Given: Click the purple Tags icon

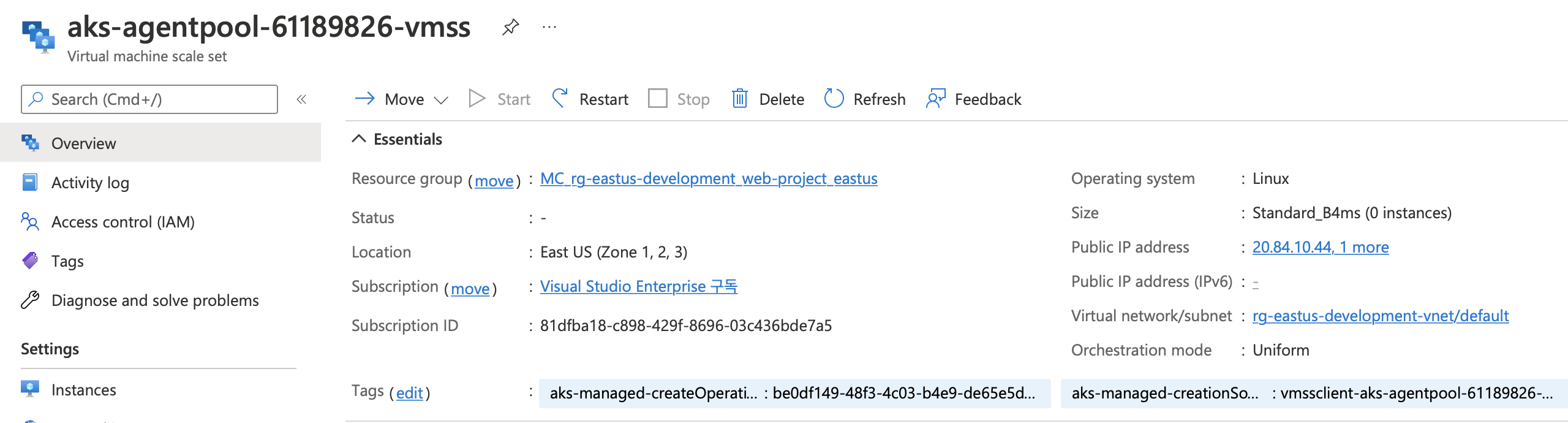Looking at the screenshot, I should coord(30,261).
